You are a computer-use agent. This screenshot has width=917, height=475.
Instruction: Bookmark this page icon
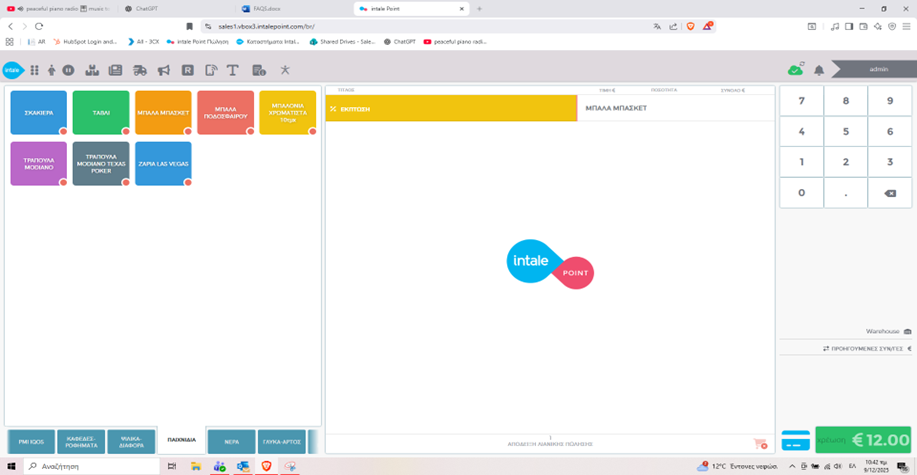(x=189, y=26)
